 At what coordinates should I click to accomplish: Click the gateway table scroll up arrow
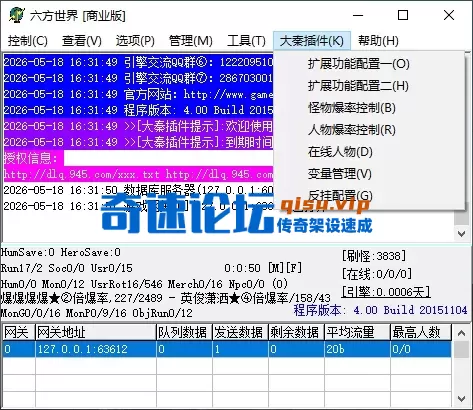tap(462, 333)
